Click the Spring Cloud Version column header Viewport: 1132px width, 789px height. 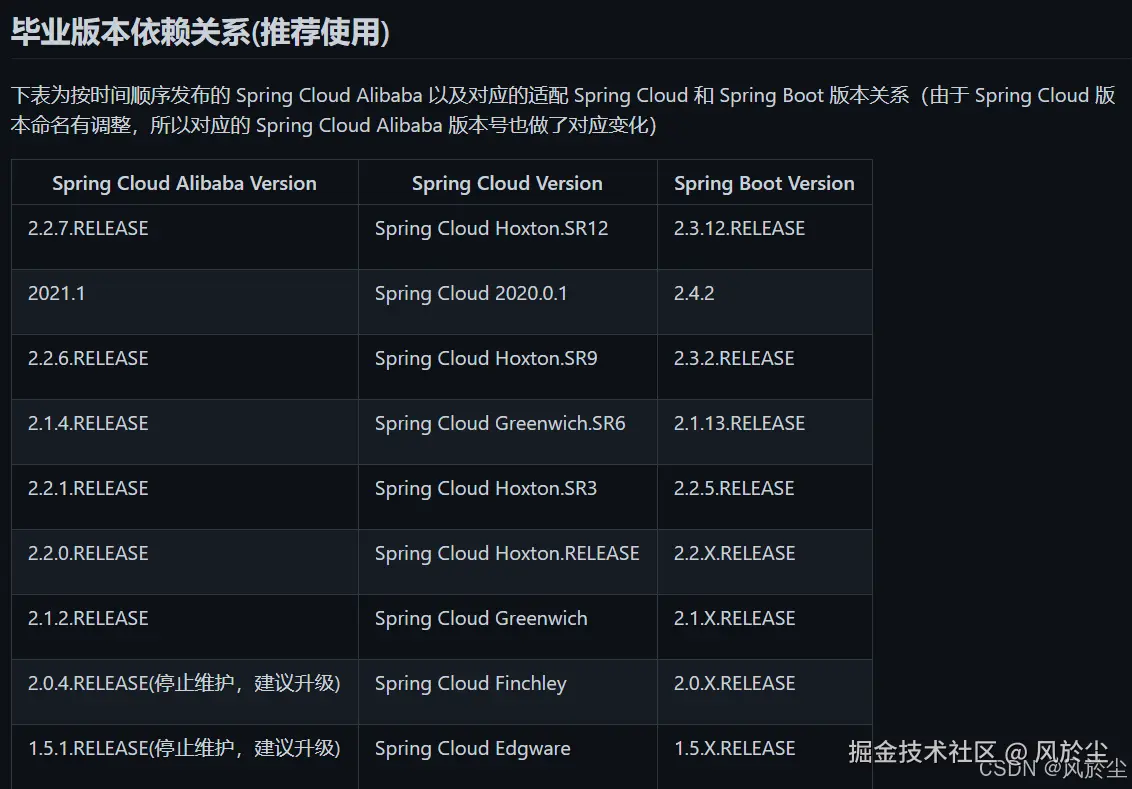tap(507, 183)
